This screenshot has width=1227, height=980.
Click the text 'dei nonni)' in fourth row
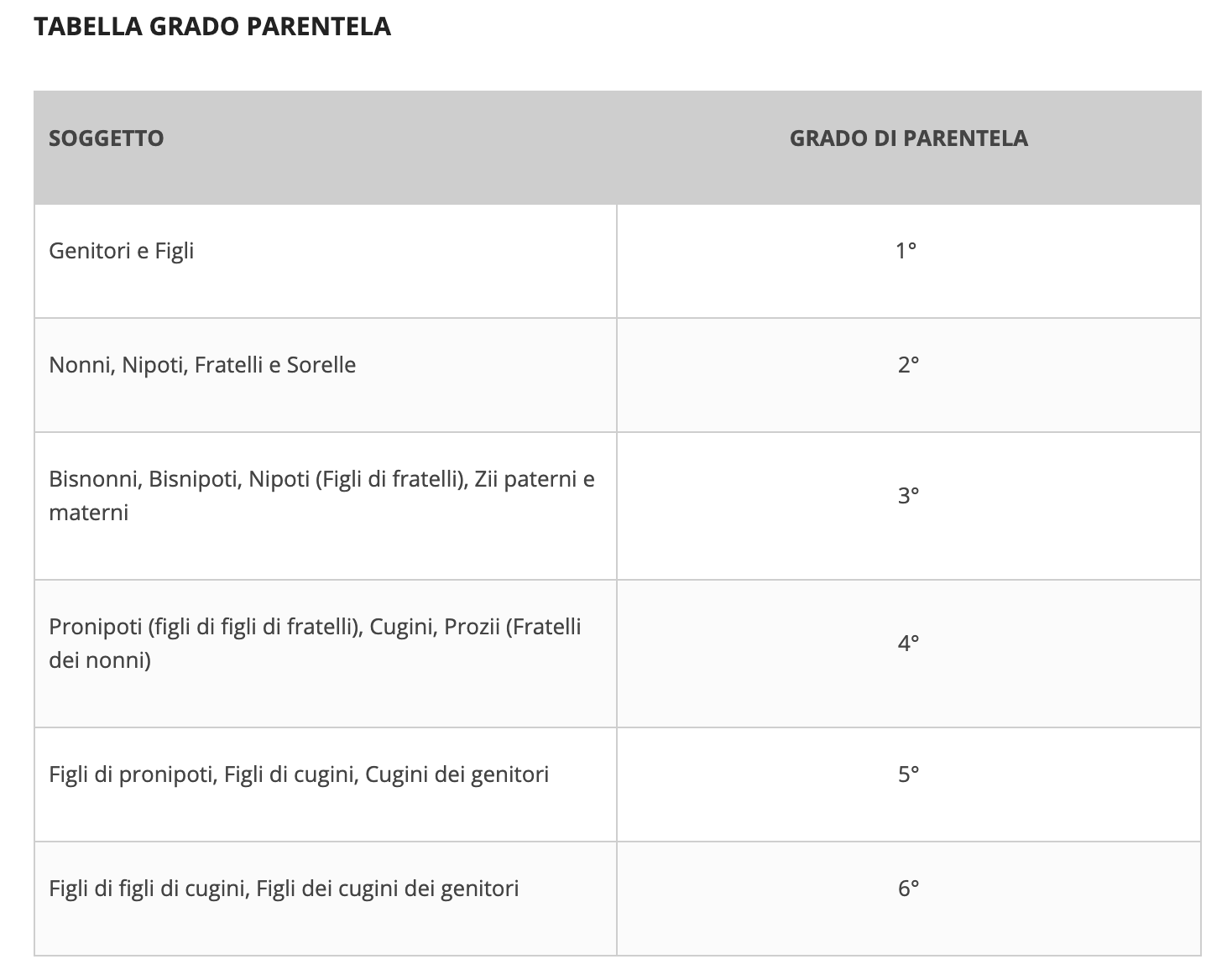pyautogui.click(x=100, y=660)
